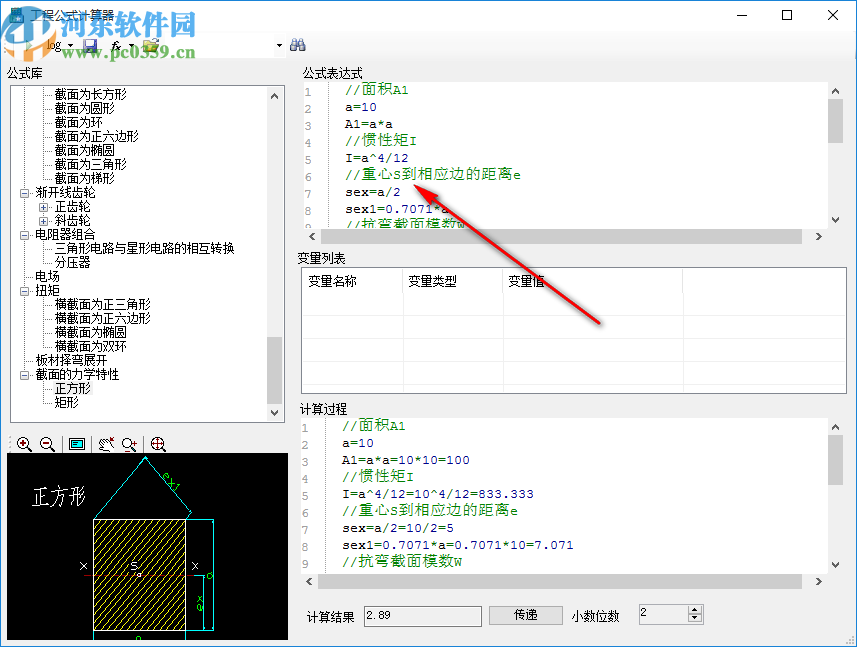Click the binoculars search icon
The width and height of the screenshot is (857, 647).
tap(298, 45)
